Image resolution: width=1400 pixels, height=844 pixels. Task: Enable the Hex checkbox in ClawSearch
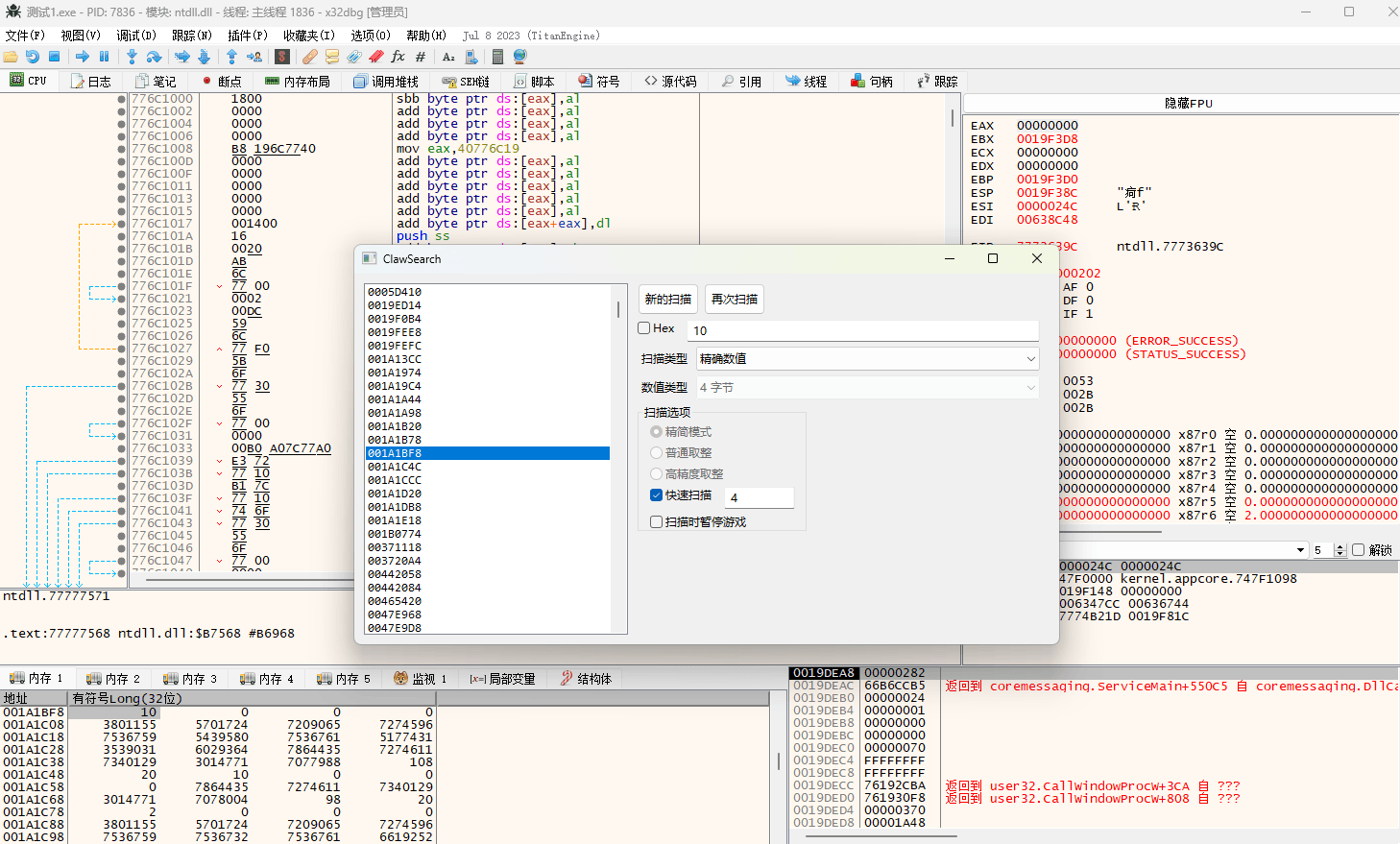(x=644, y=327)
